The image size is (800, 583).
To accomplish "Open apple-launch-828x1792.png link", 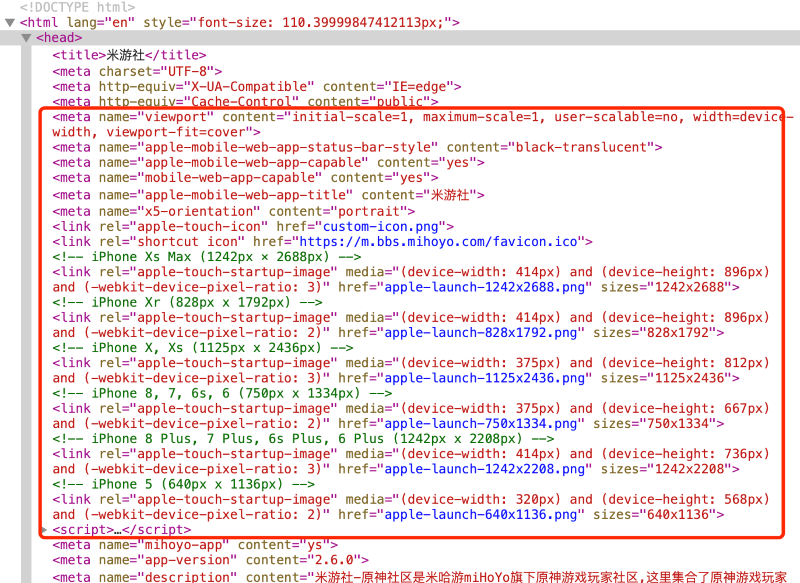I will (481, 333).
